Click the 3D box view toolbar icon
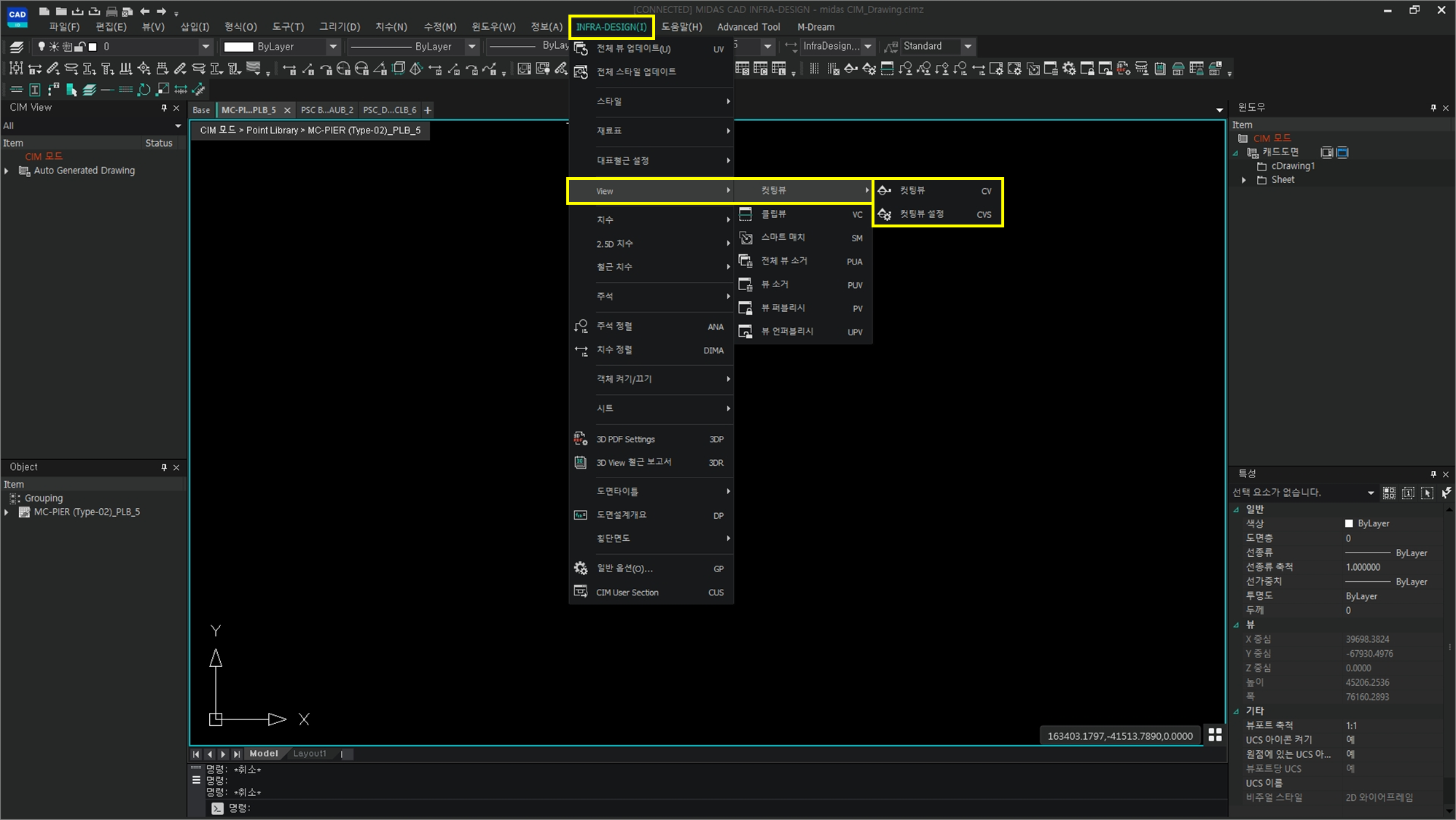Screen dimensions: 1456x820 (399, 69)
